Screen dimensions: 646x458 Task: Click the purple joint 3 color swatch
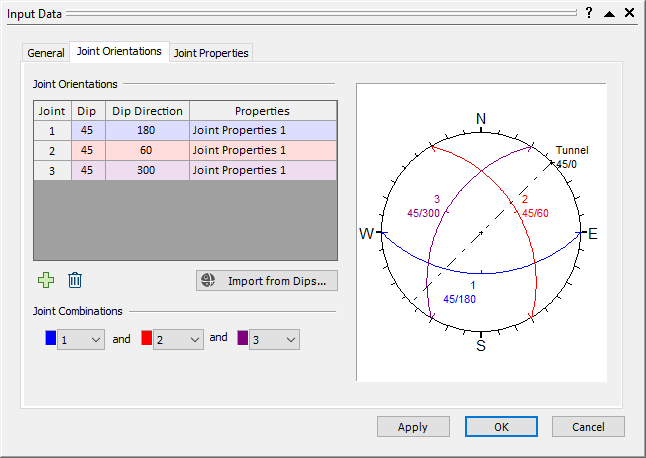[x=243, y=338]
